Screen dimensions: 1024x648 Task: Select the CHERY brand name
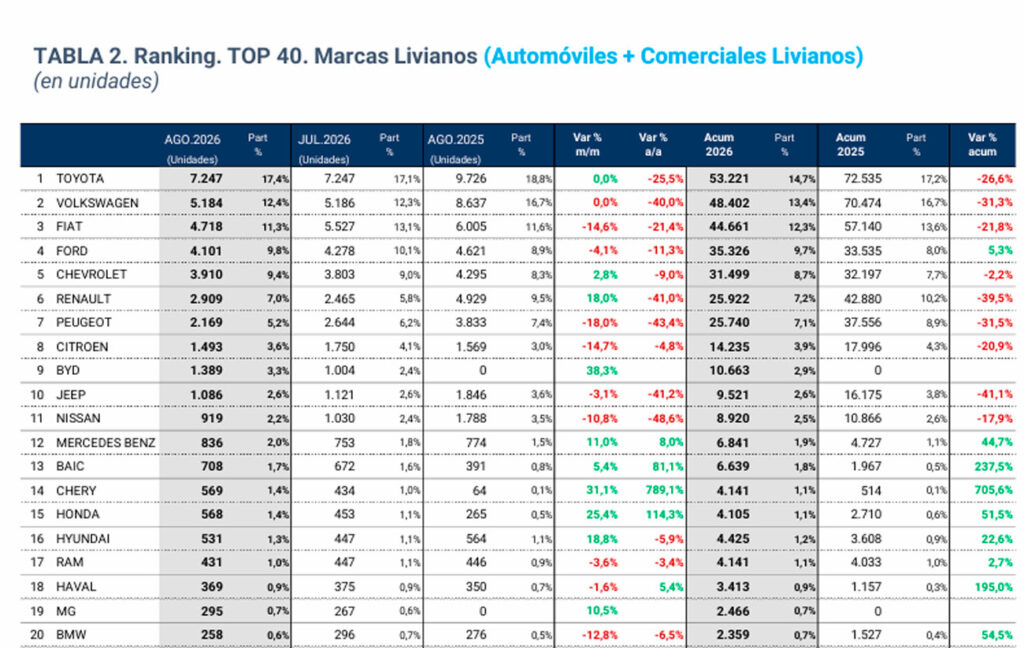pos(76,491)
